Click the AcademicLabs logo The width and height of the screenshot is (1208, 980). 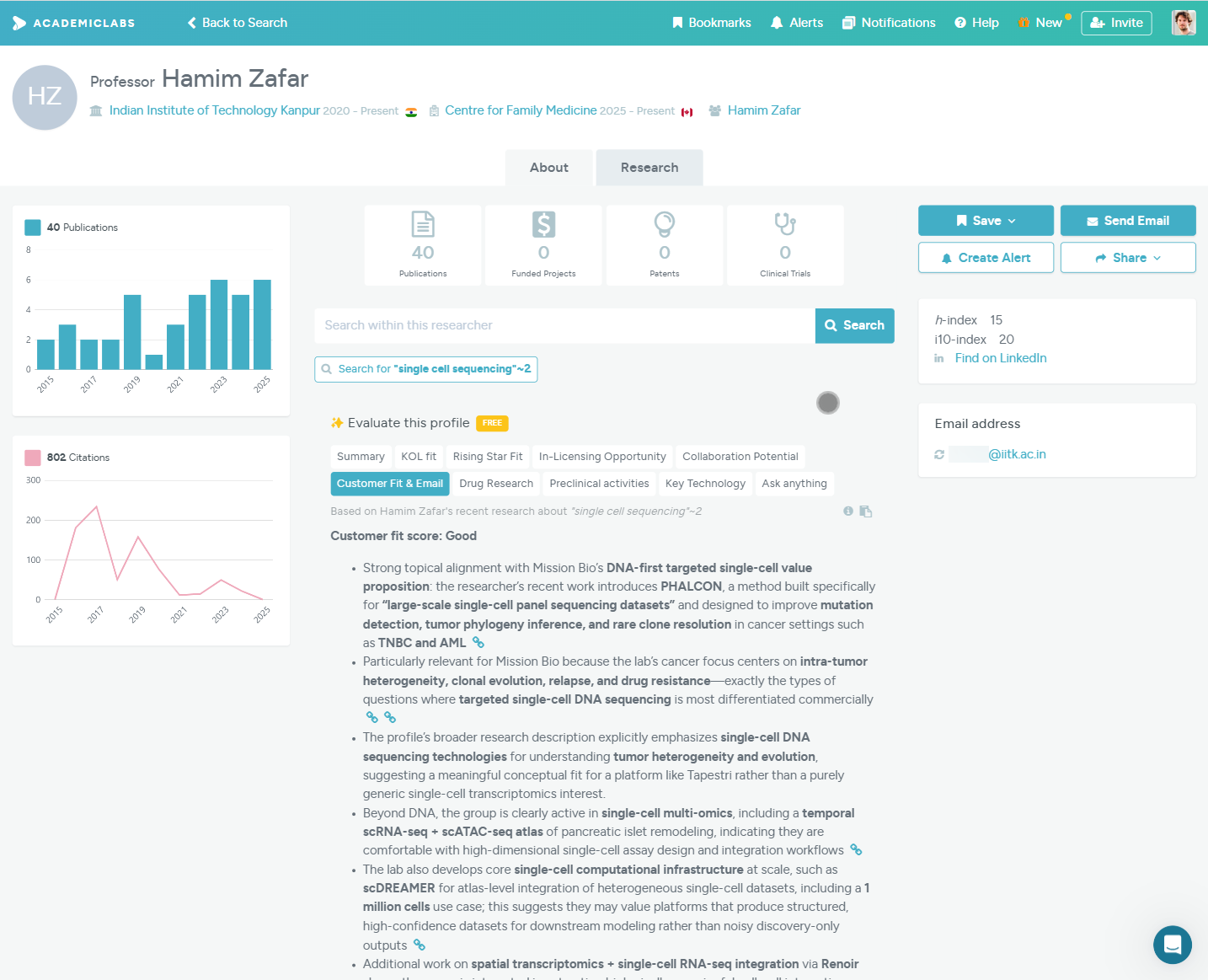point(74,23)
